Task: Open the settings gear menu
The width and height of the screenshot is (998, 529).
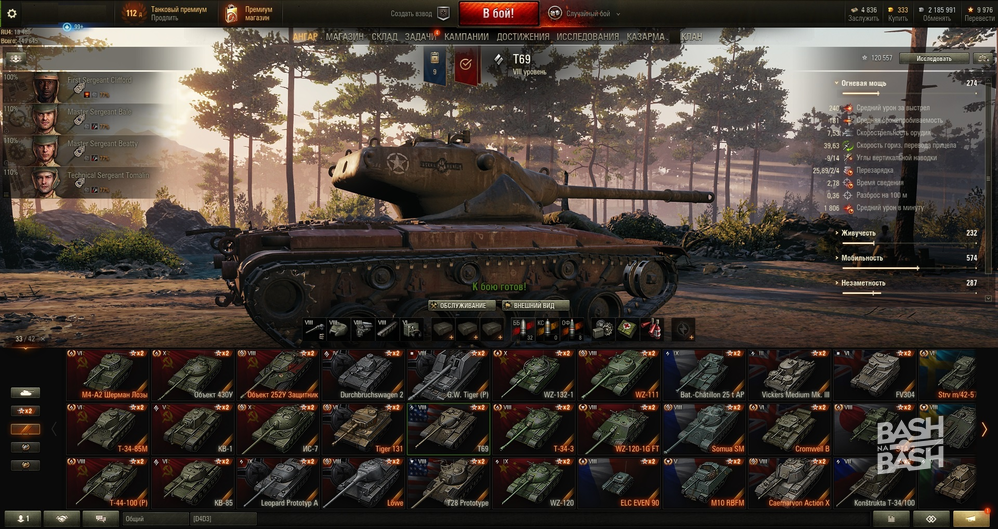Action: click(x=11, y=13)
